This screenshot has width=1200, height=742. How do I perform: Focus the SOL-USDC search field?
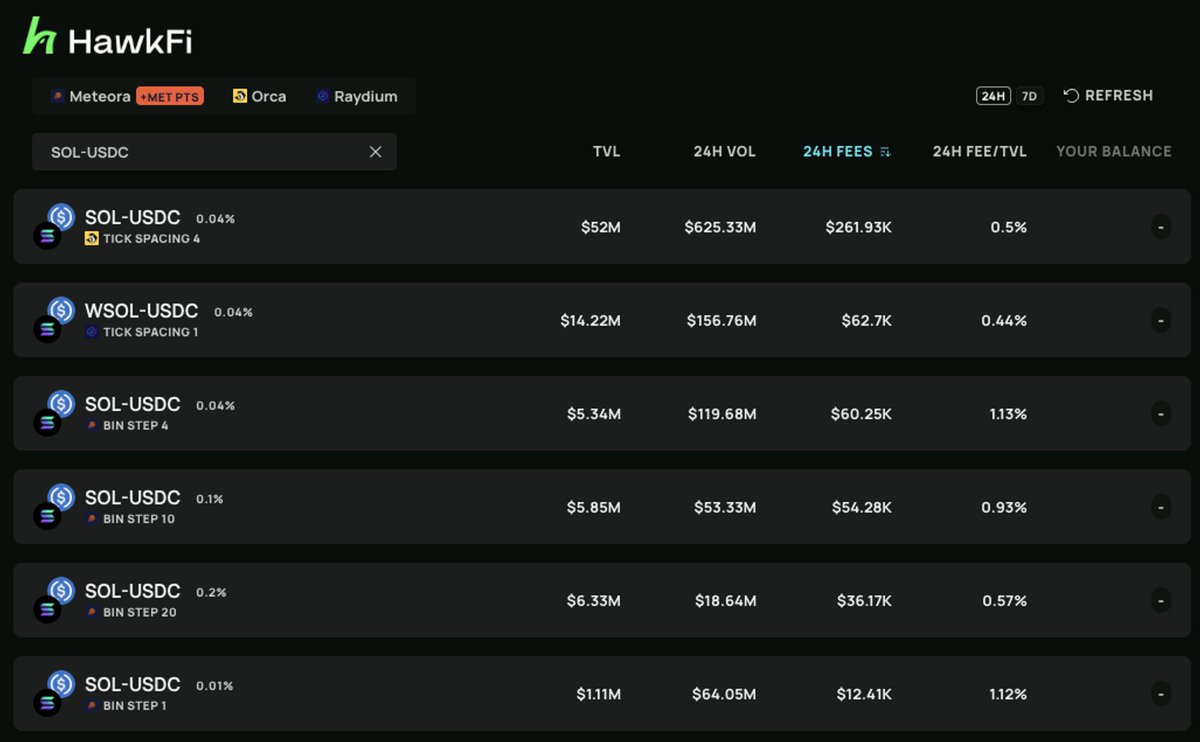[x=214, y=152]
